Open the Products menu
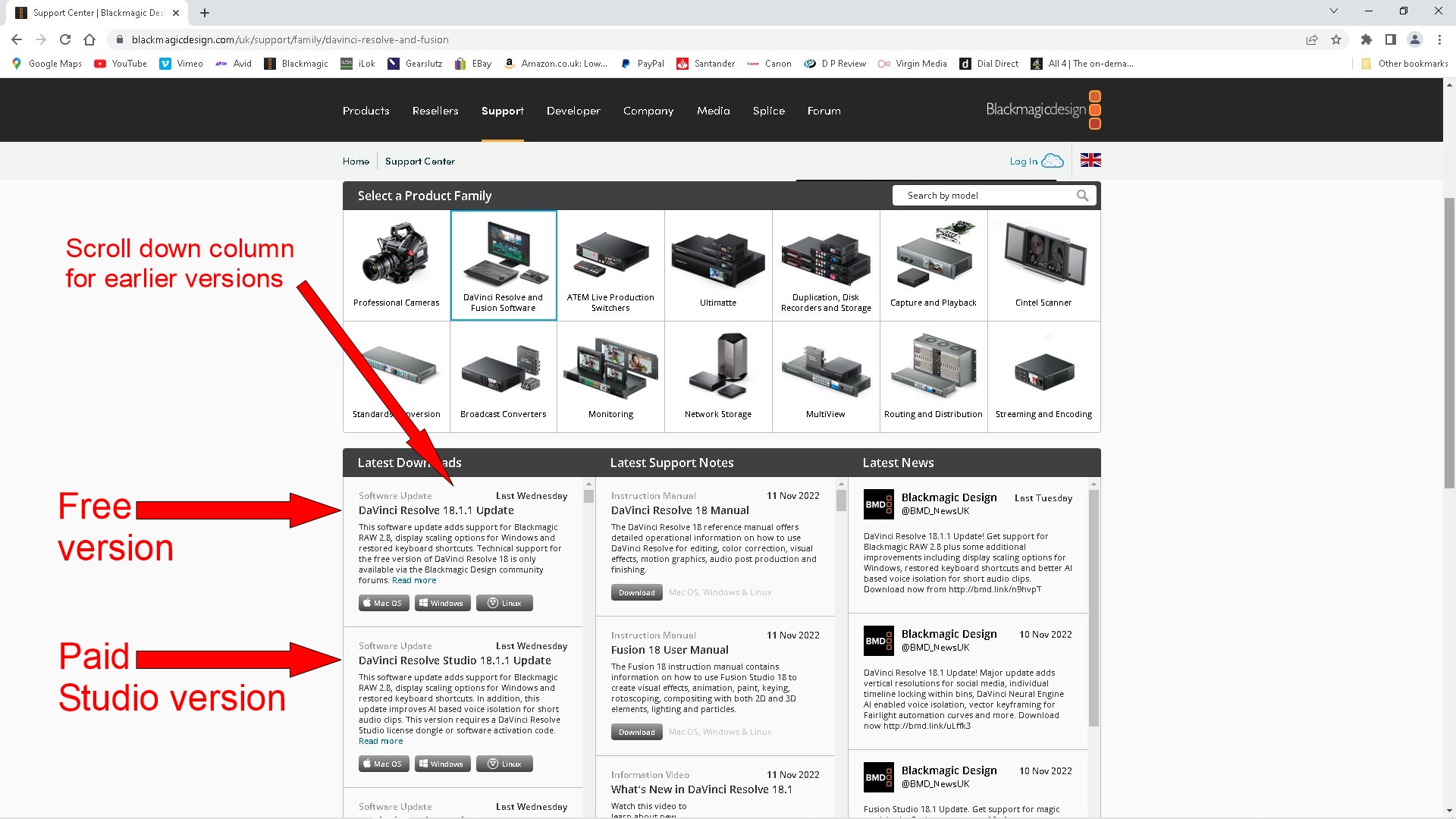 [x=366, y=111]
